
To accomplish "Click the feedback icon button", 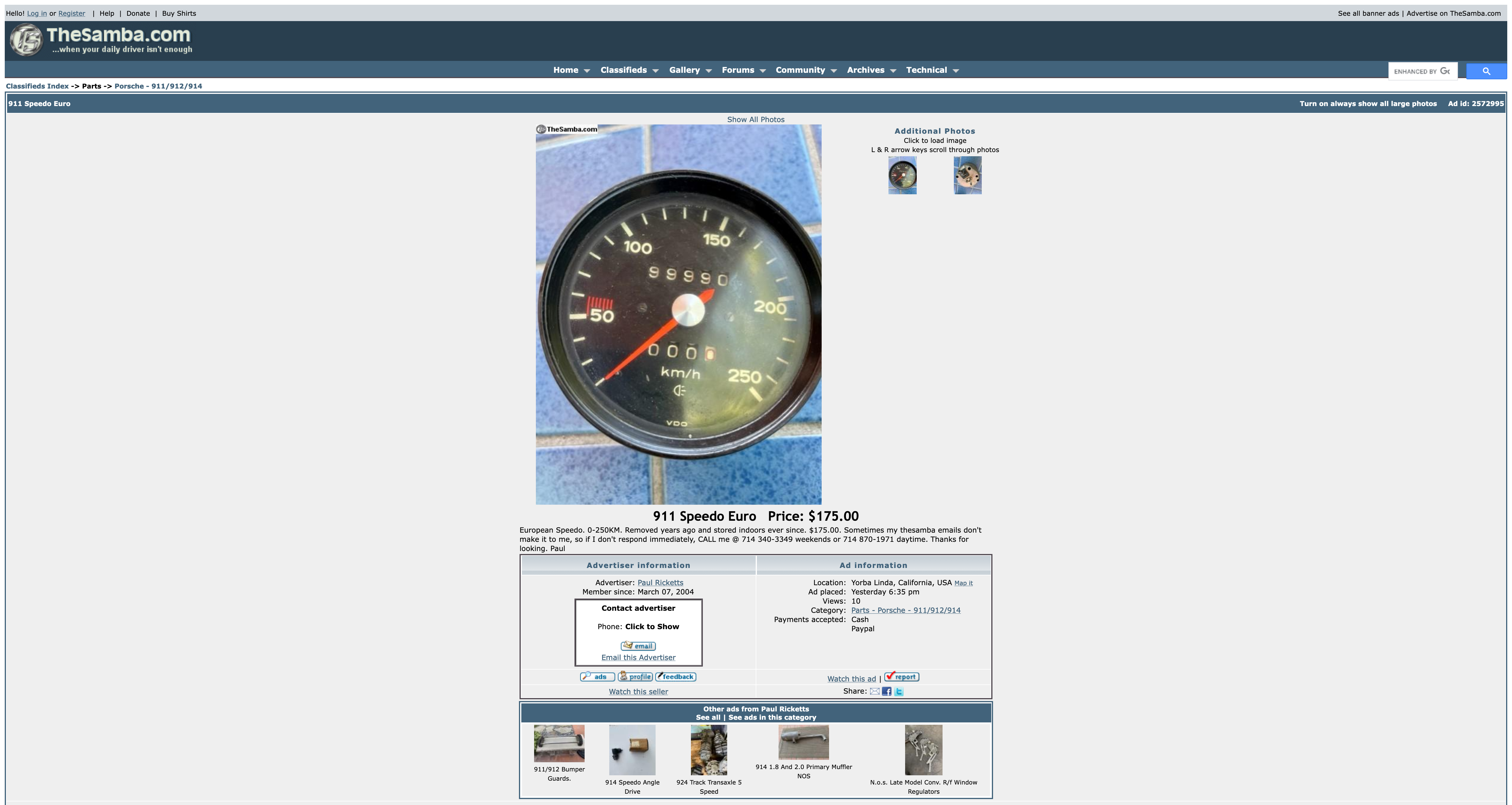I will tap(675, 676).
